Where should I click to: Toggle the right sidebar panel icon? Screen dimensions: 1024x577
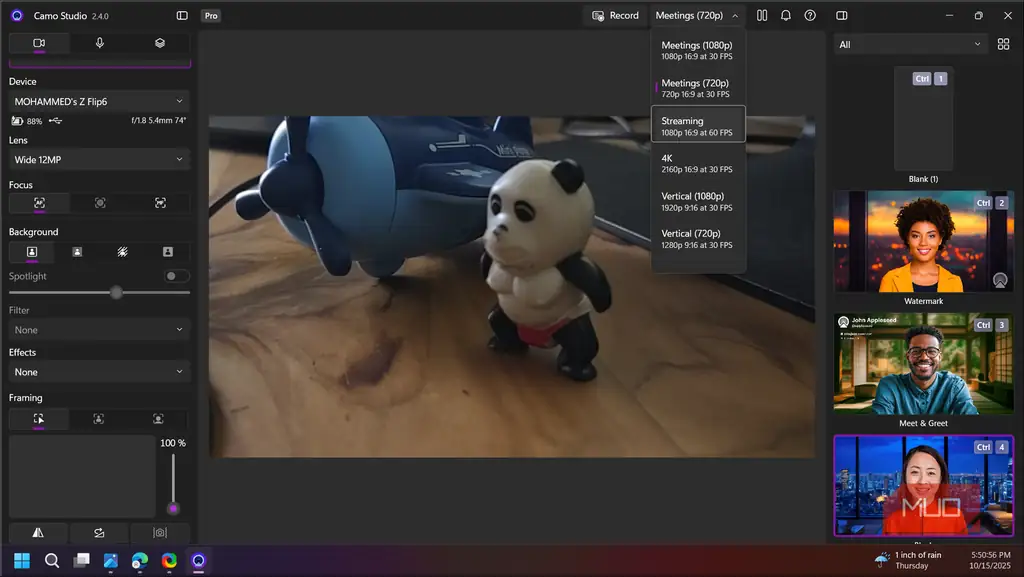[842, 16]
